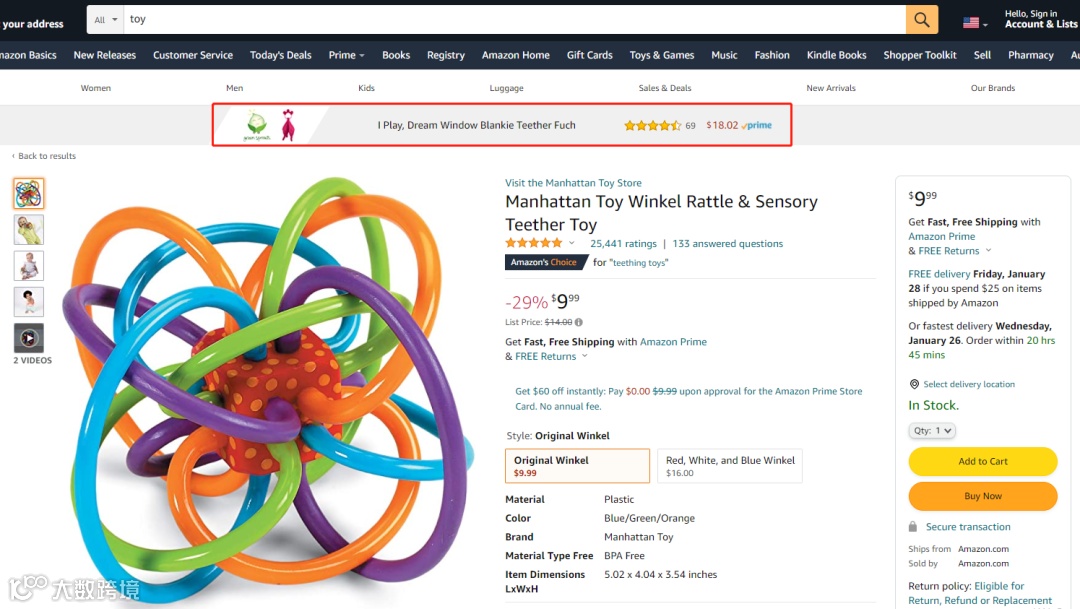Open the Qty quantity dropdown
The height and width of the screenshot is (609, 1080).
(932, 431)
